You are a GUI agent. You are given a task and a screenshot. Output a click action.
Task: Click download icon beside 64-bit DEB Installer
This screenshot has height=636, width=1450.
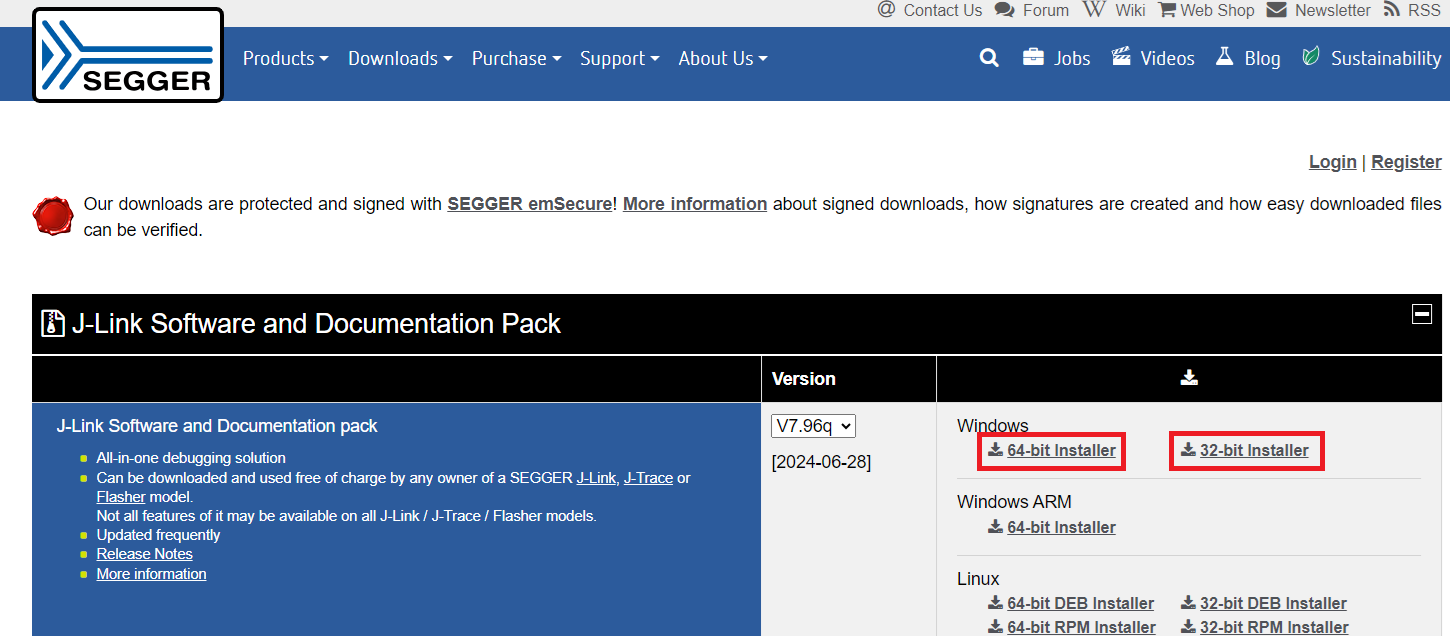(995, 603)
